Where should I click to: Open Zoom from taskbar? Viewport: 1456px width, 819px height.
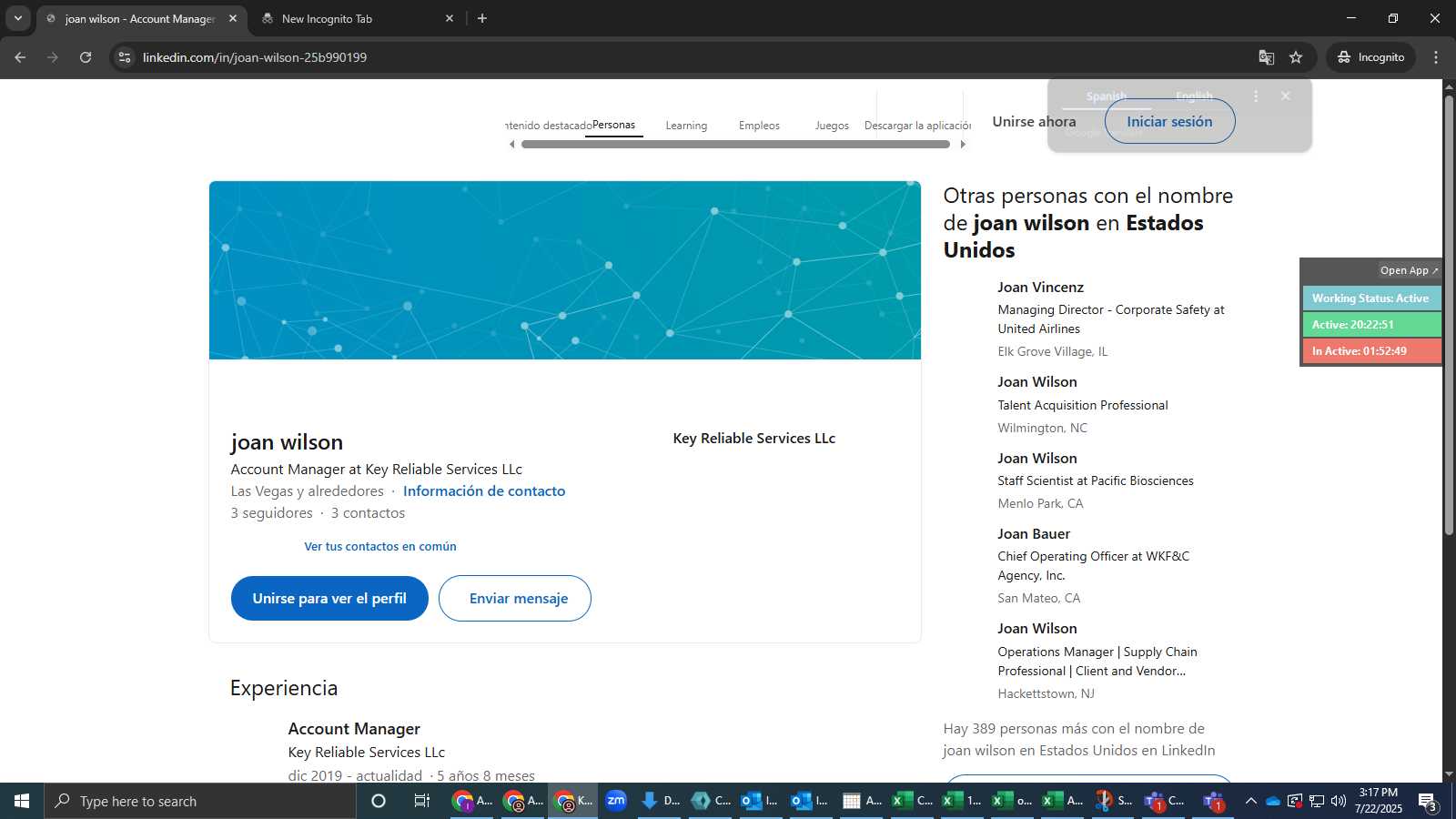pyautogui.click(x=616, y=801)
